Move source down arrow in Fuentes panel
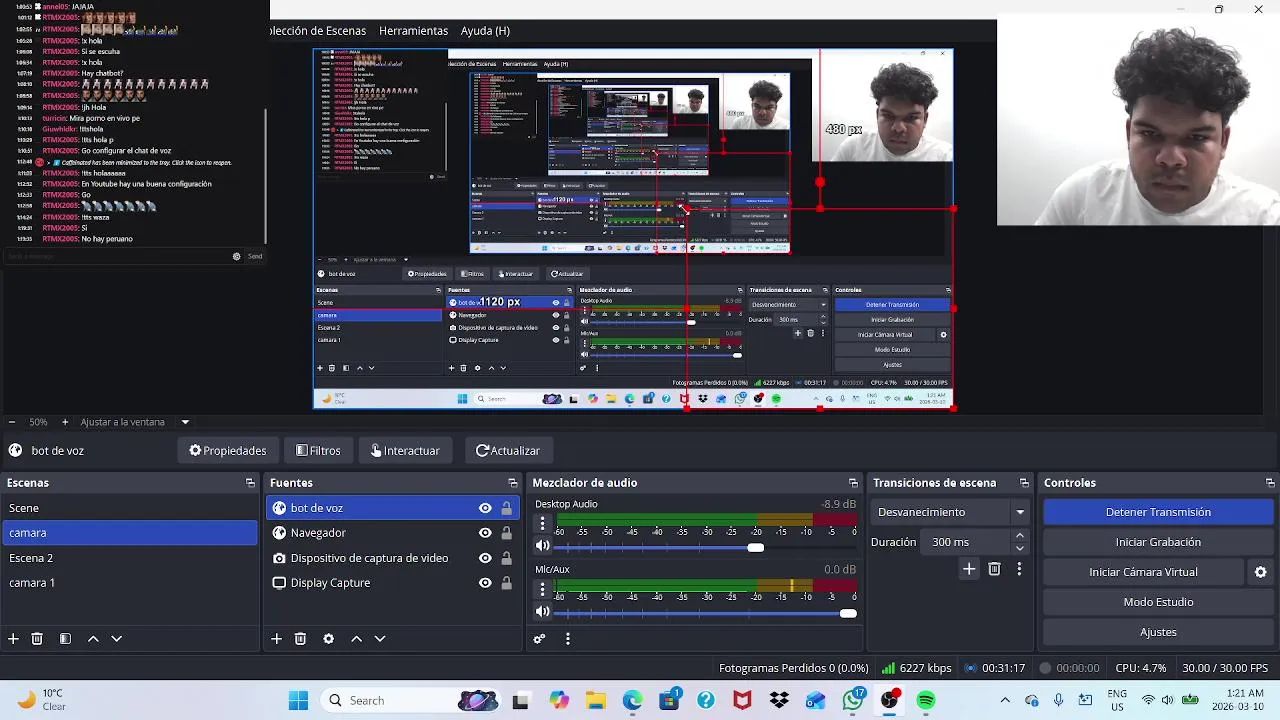 pos(380,638)
